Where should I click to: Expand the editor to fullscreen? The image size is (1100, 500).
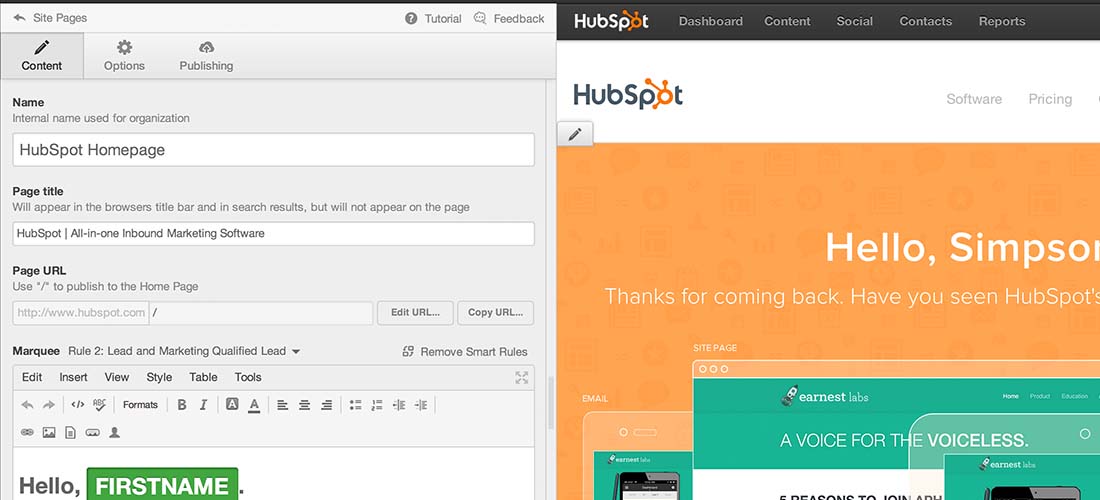521,377
